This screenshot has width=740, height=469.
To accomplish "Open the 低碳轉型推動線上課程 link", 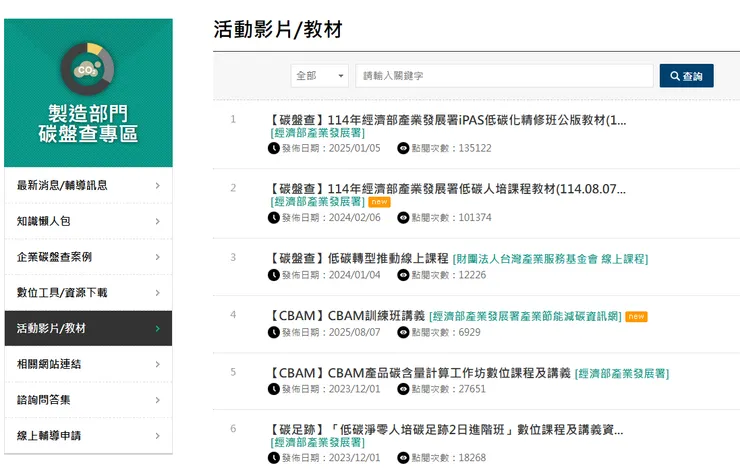I will (358, 259).
